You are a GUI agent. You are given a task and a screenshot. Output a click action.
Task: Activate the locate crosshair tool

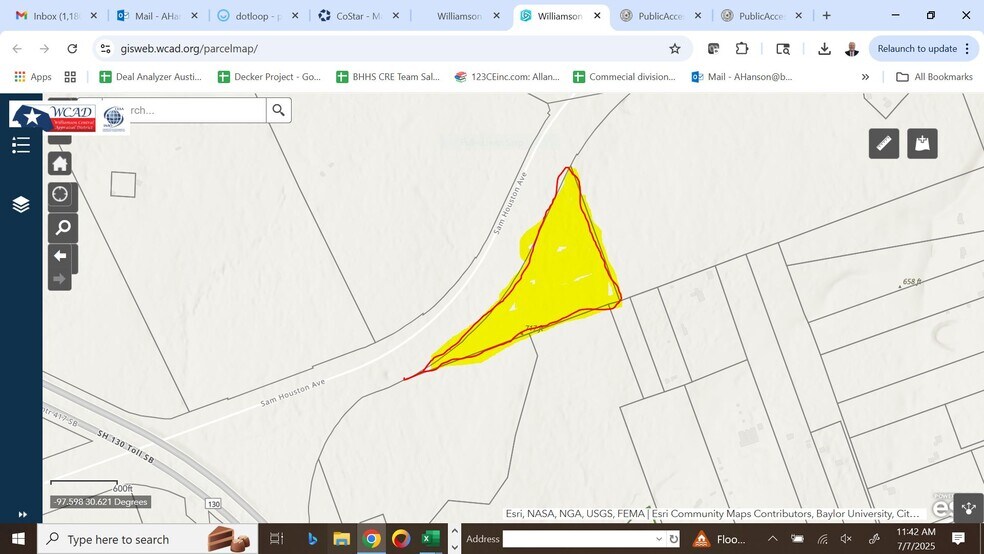point(60,194)
